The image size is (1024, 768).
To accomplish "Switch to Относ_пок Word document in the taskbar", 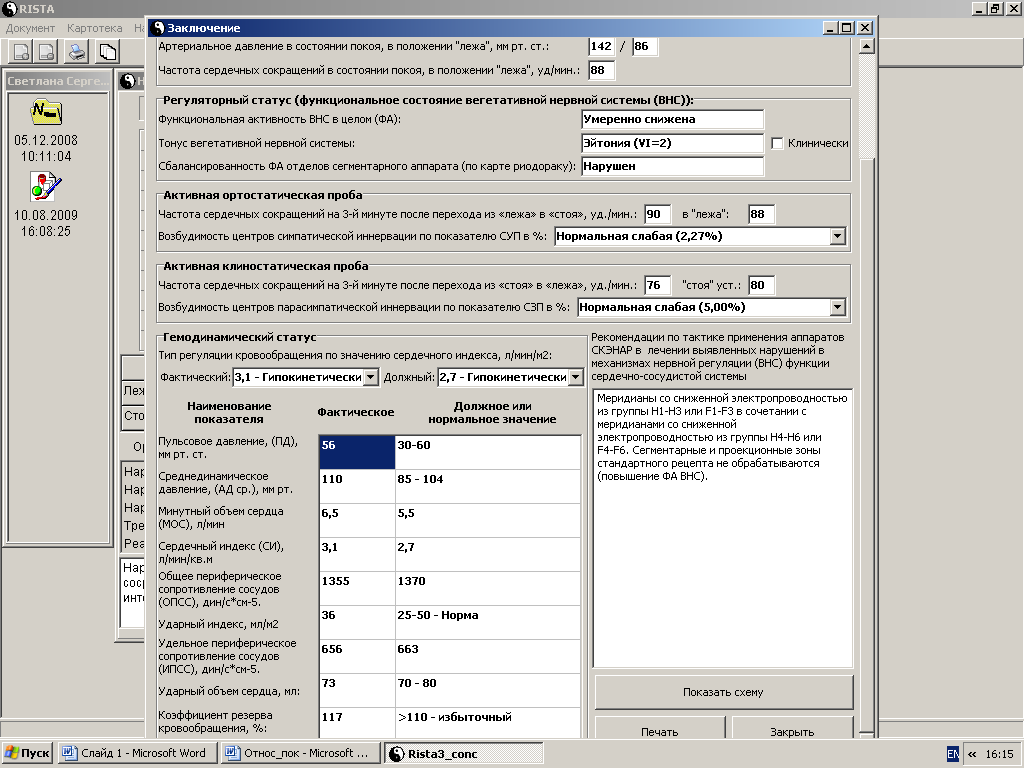I will (298, 754).
